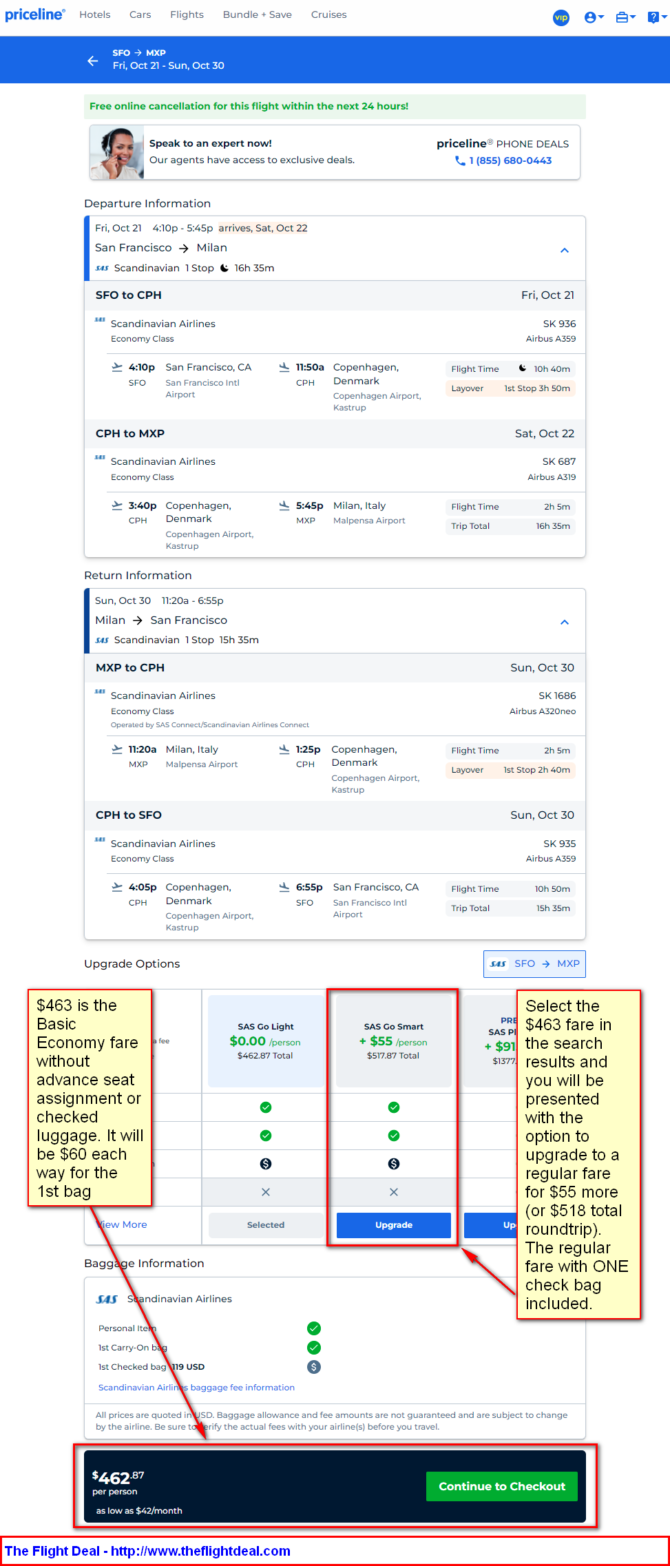670x1566 pixels.
Task: Click the VIP badge icon
Action: click(x=561, y=17)
